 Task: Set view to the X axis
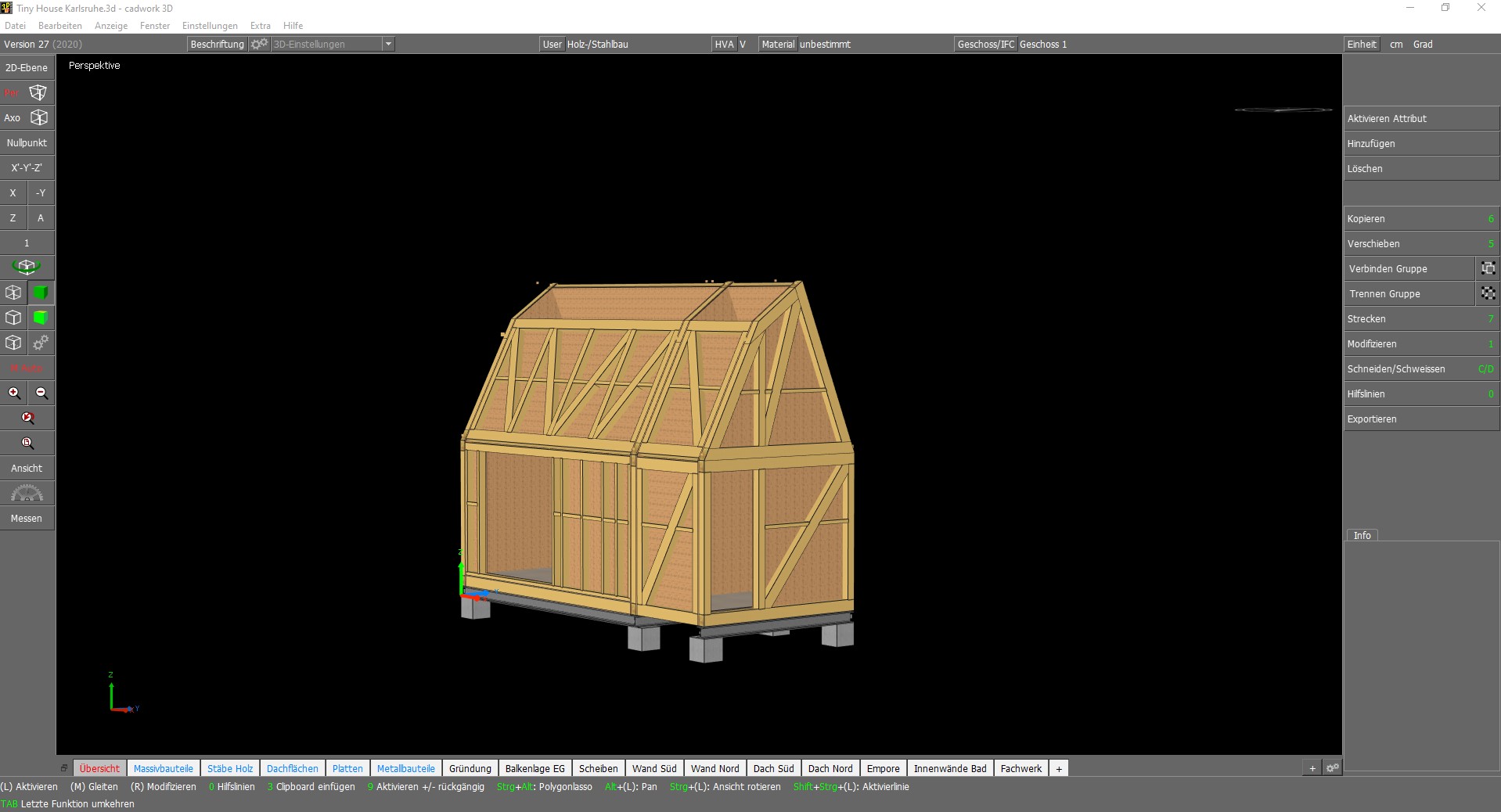coord(13,192)
